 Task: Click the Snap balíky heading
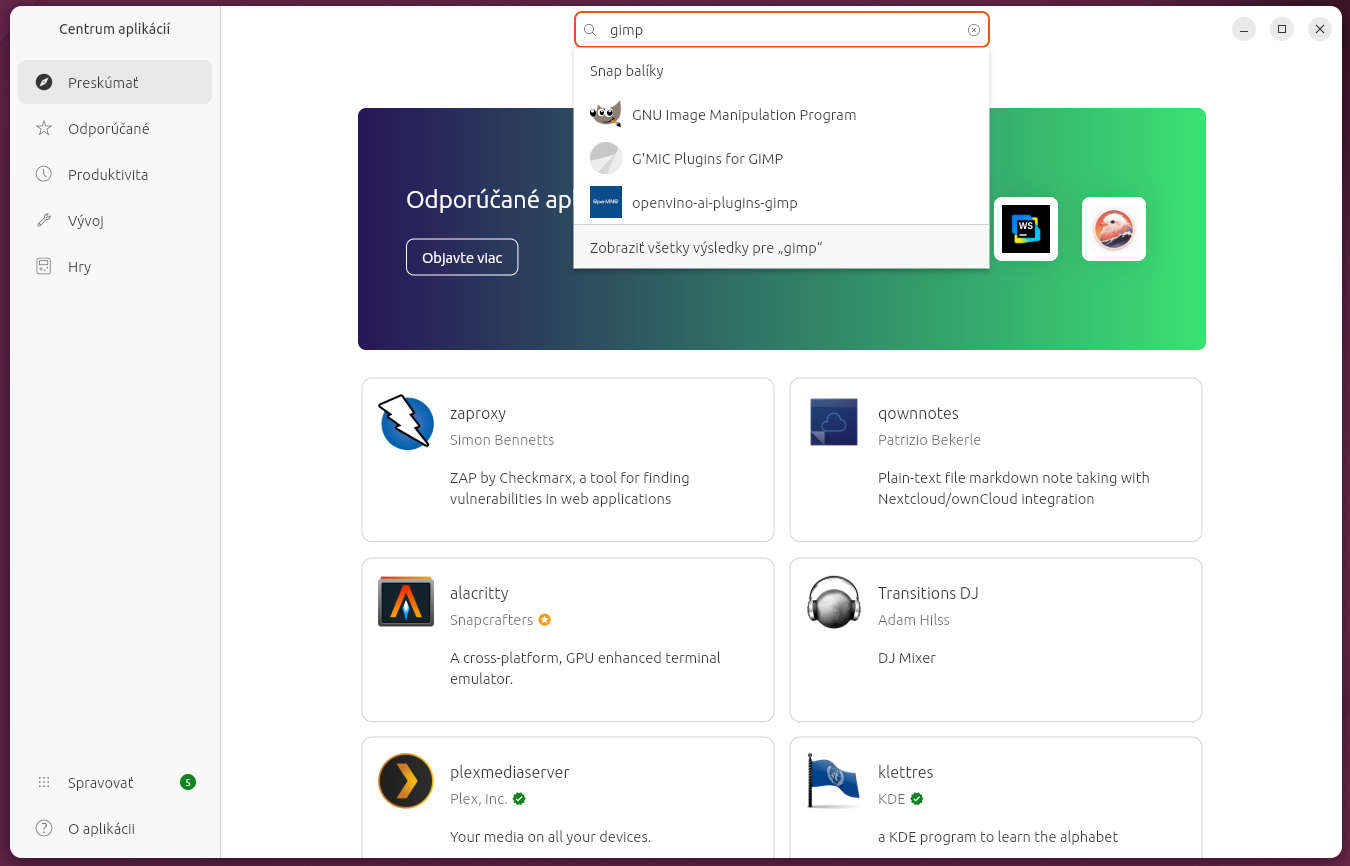click(627, 71)
